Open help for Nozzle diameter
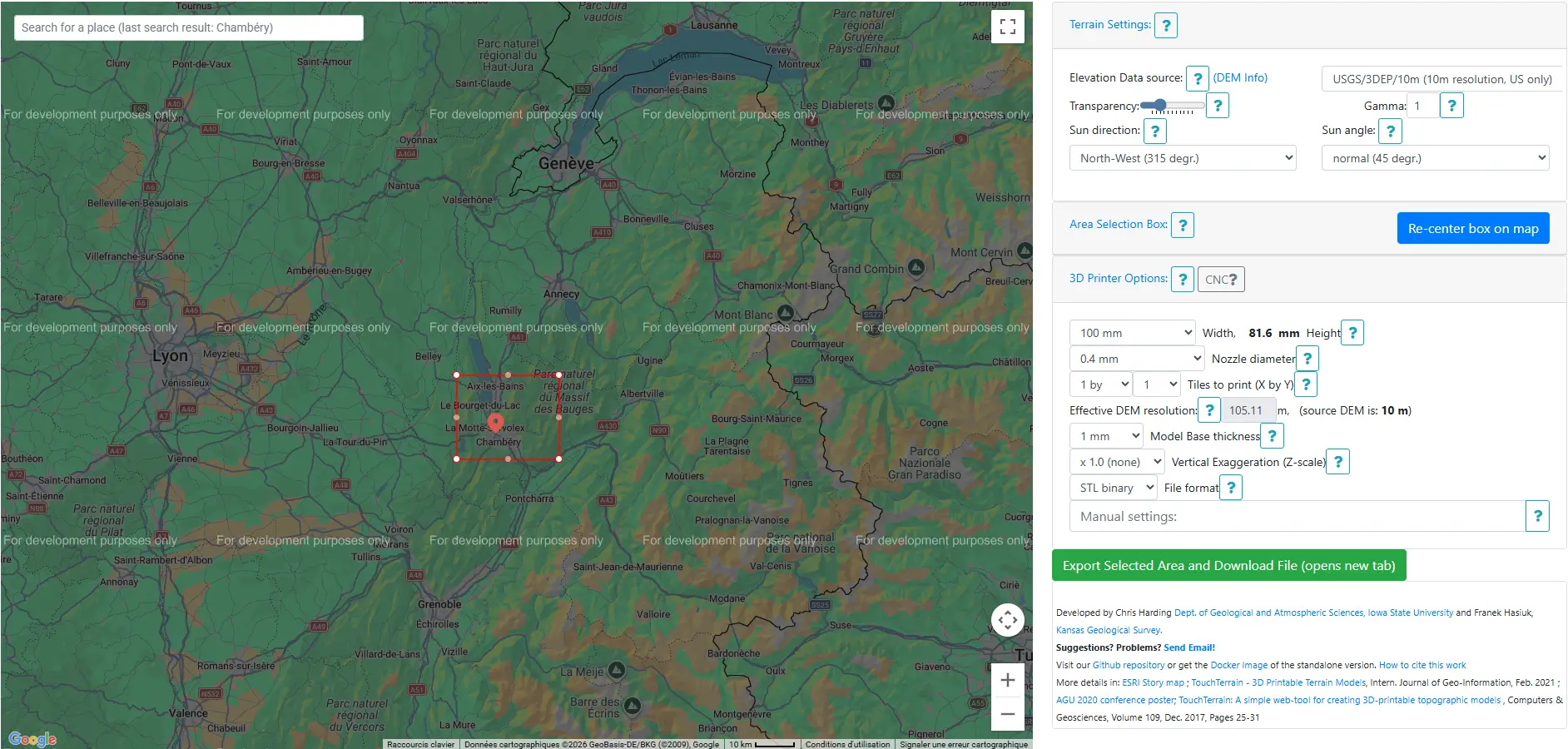Screen dimensions: 1568x749 pos(1307,358)
